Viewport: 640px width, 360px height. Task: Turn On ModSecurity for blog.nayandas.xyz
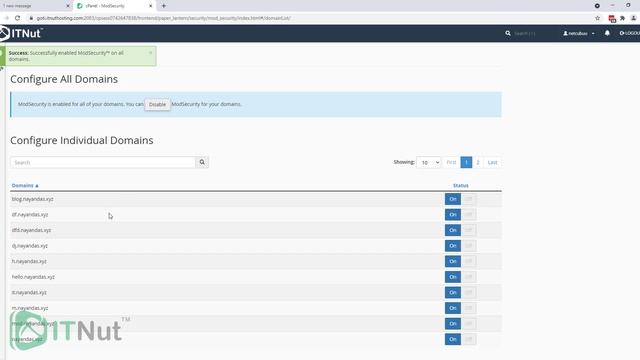453,199
